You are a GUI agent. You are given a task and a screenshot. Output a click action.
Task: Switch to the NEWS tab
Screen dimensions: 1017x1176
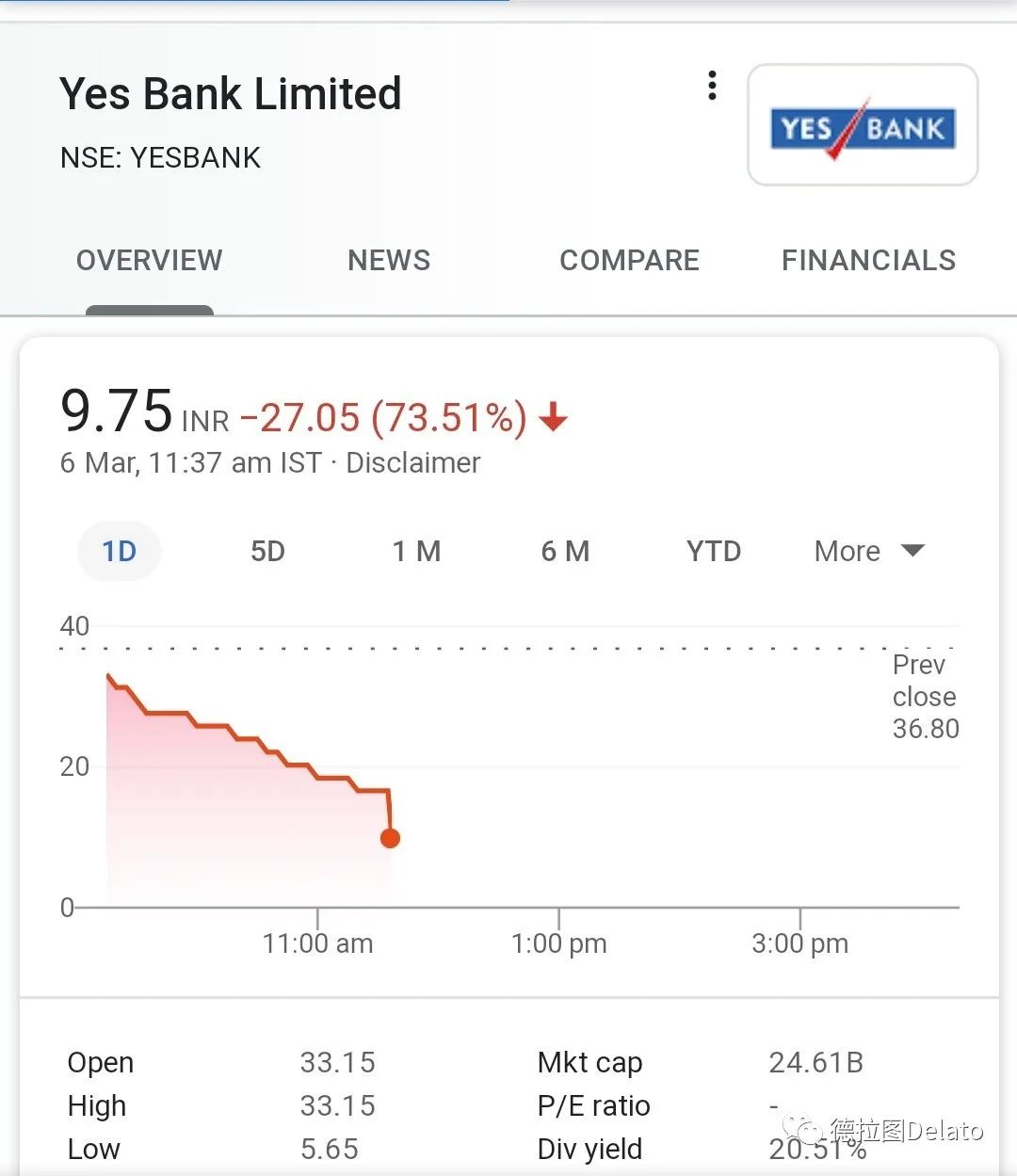389,260
